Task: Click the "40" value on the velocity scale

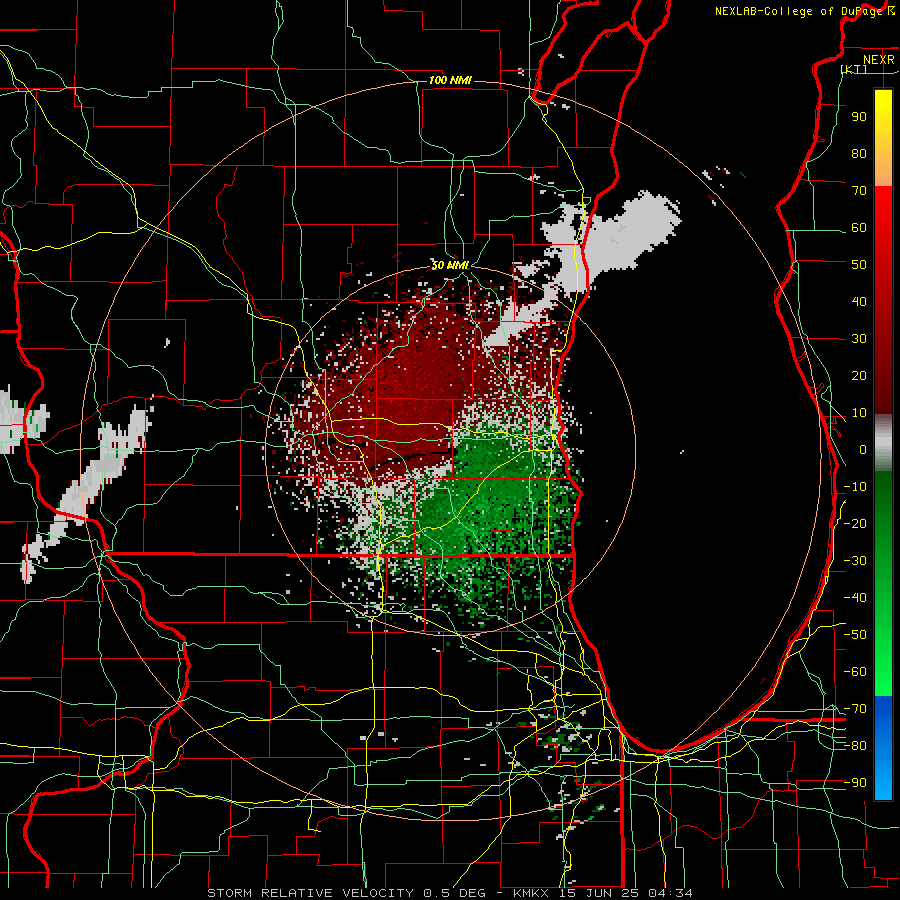Action: (x=859, y=302)
